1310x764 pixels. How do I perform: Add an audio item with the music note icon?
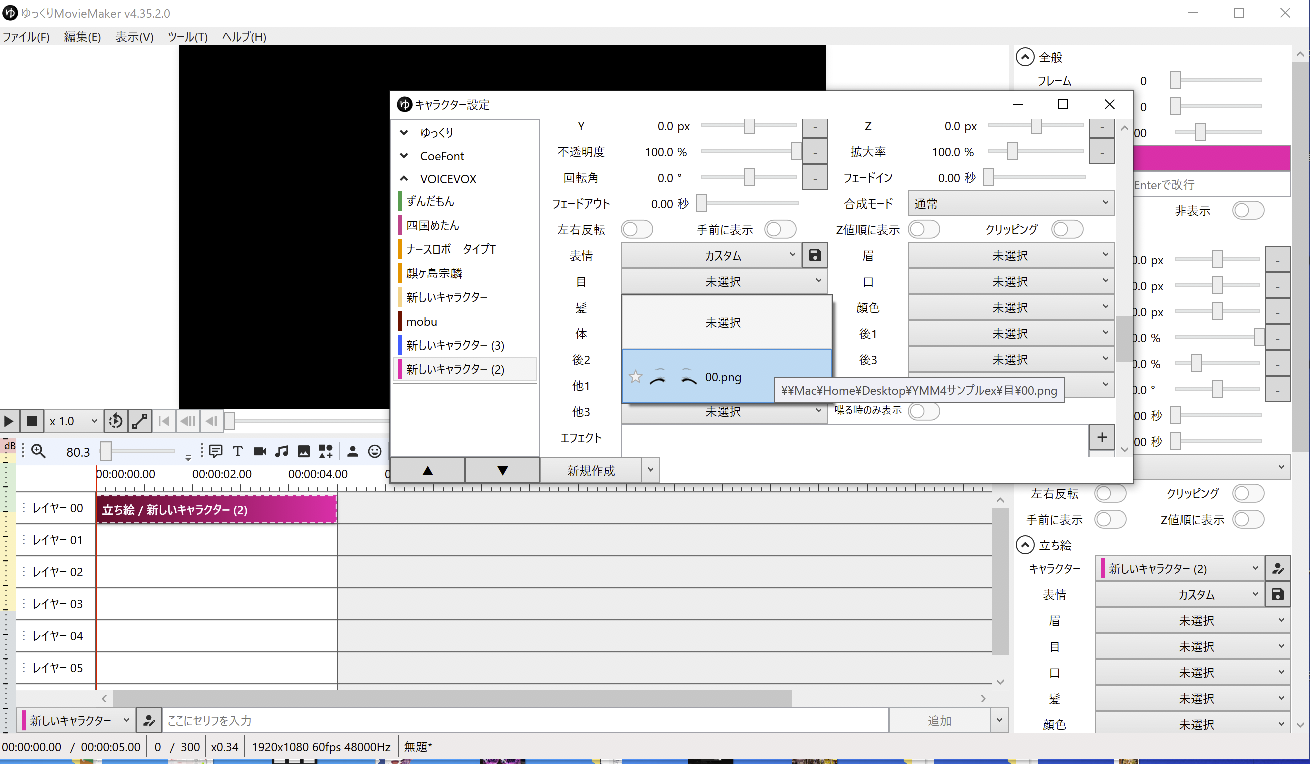click(x=282, y=451)
